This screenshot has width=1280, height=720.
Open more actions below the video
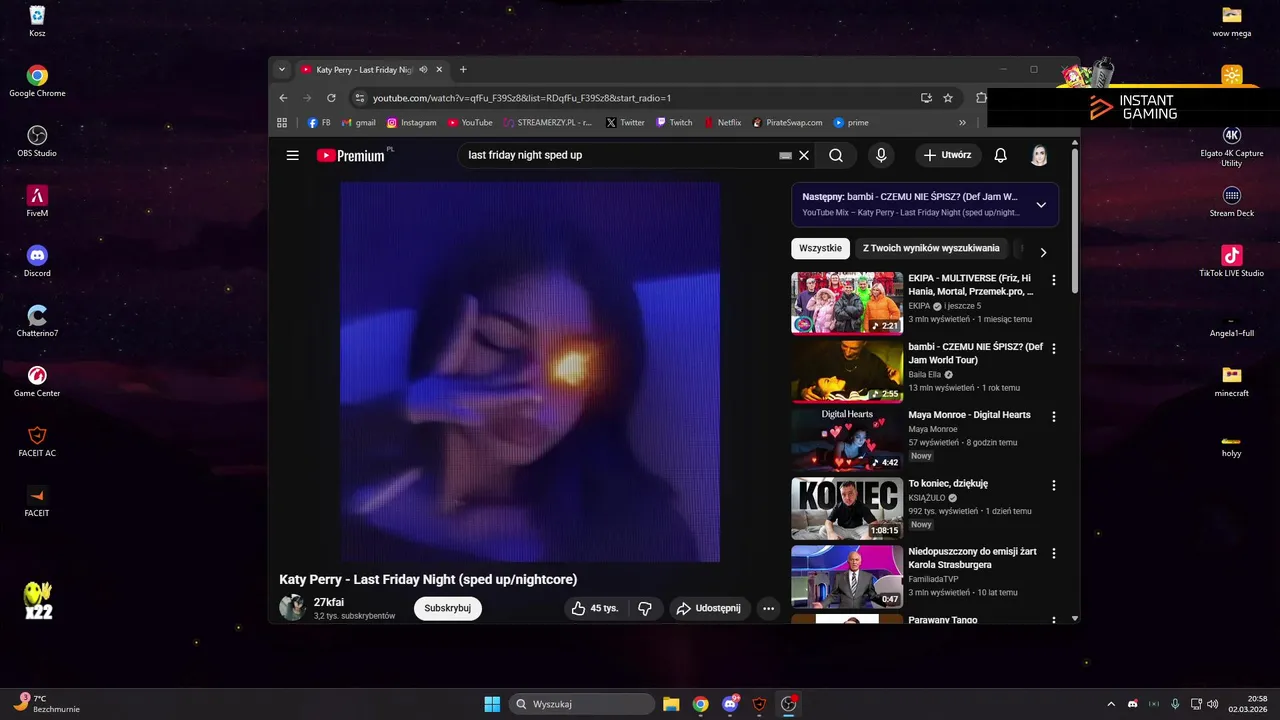click(x=768, y=608)
